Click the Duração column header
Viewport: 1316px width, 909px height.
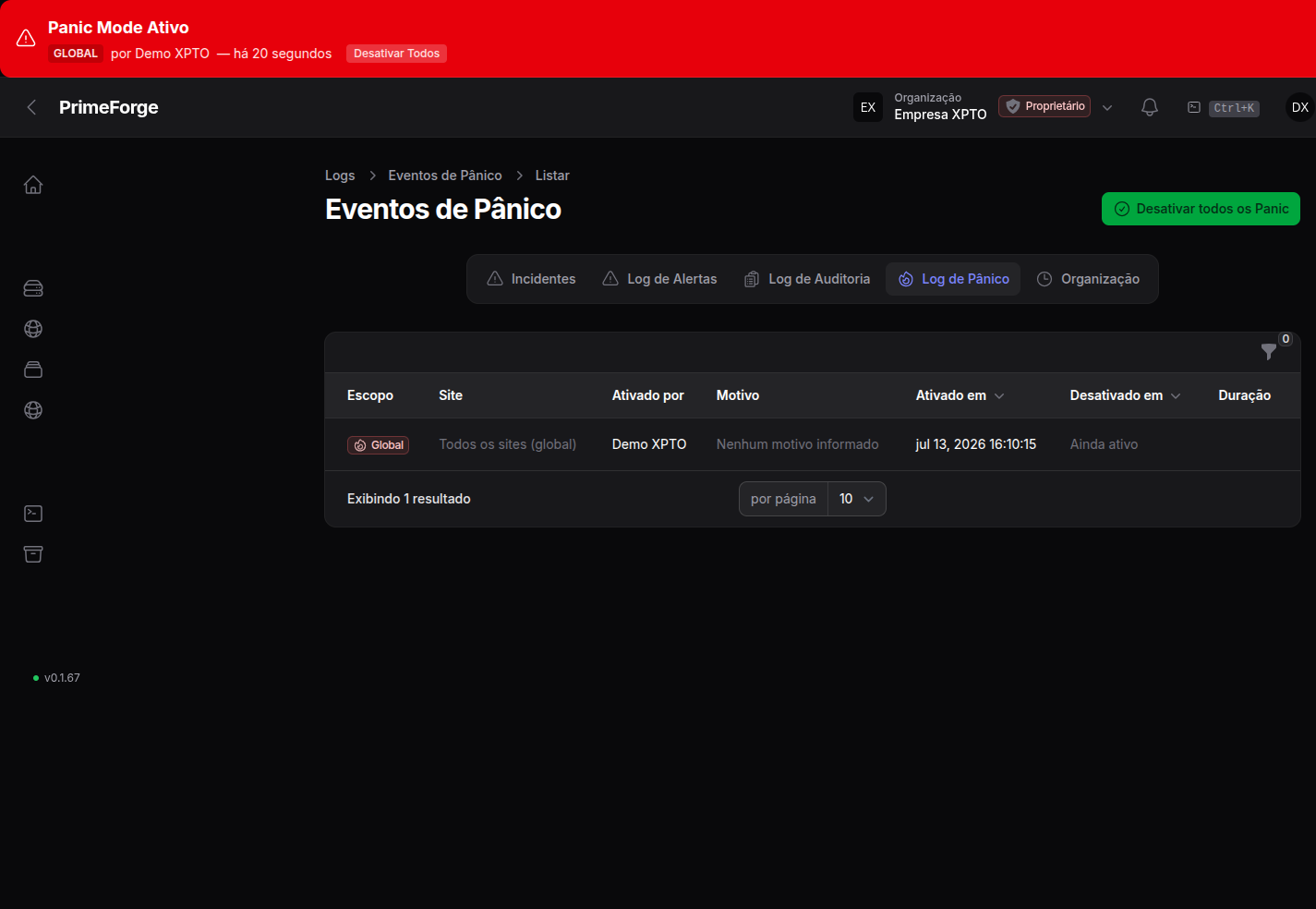tap(1245, 395)
